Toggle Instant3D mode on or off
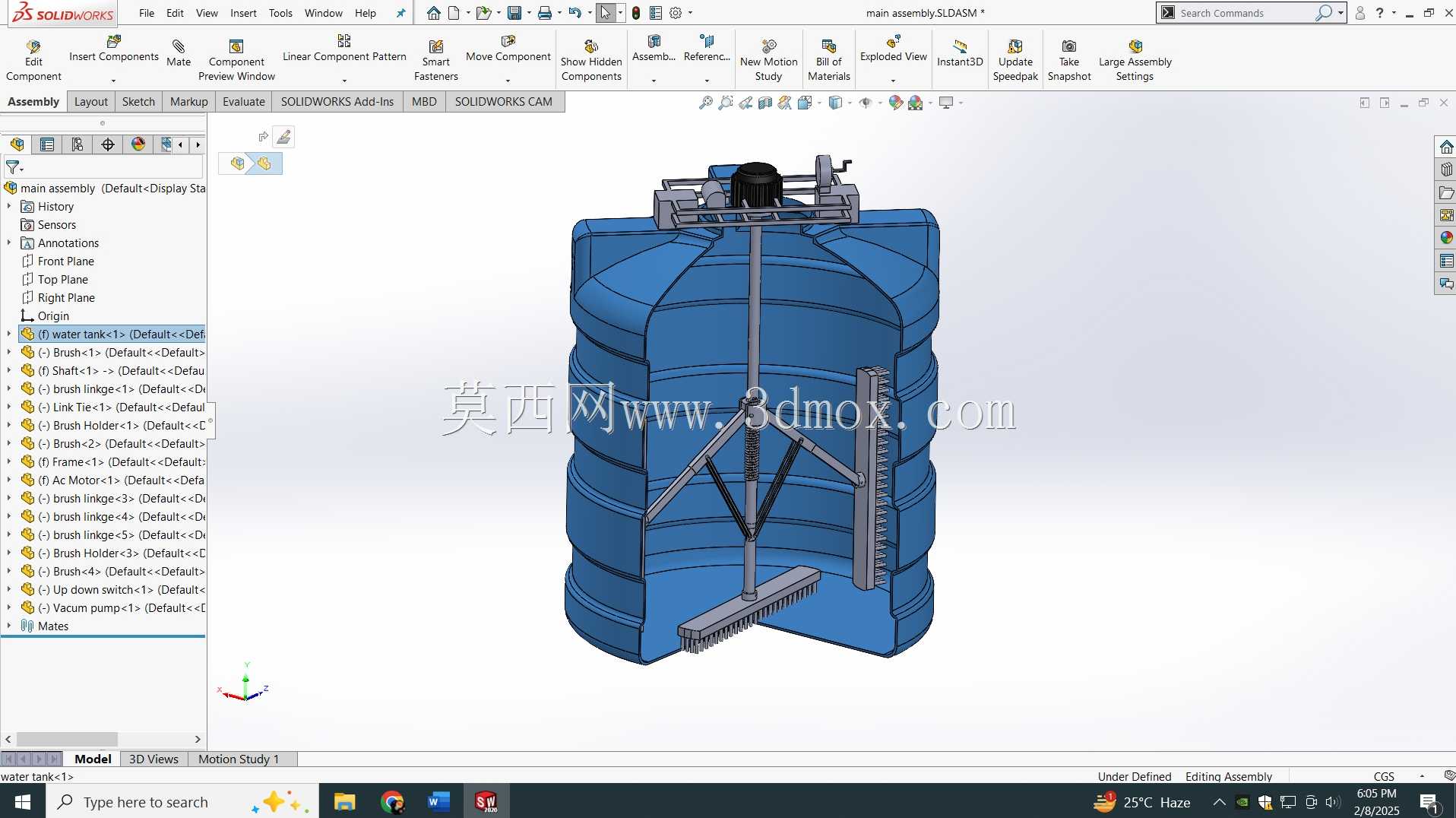Viewport: 1456px width, 818px height. point(960,53)
